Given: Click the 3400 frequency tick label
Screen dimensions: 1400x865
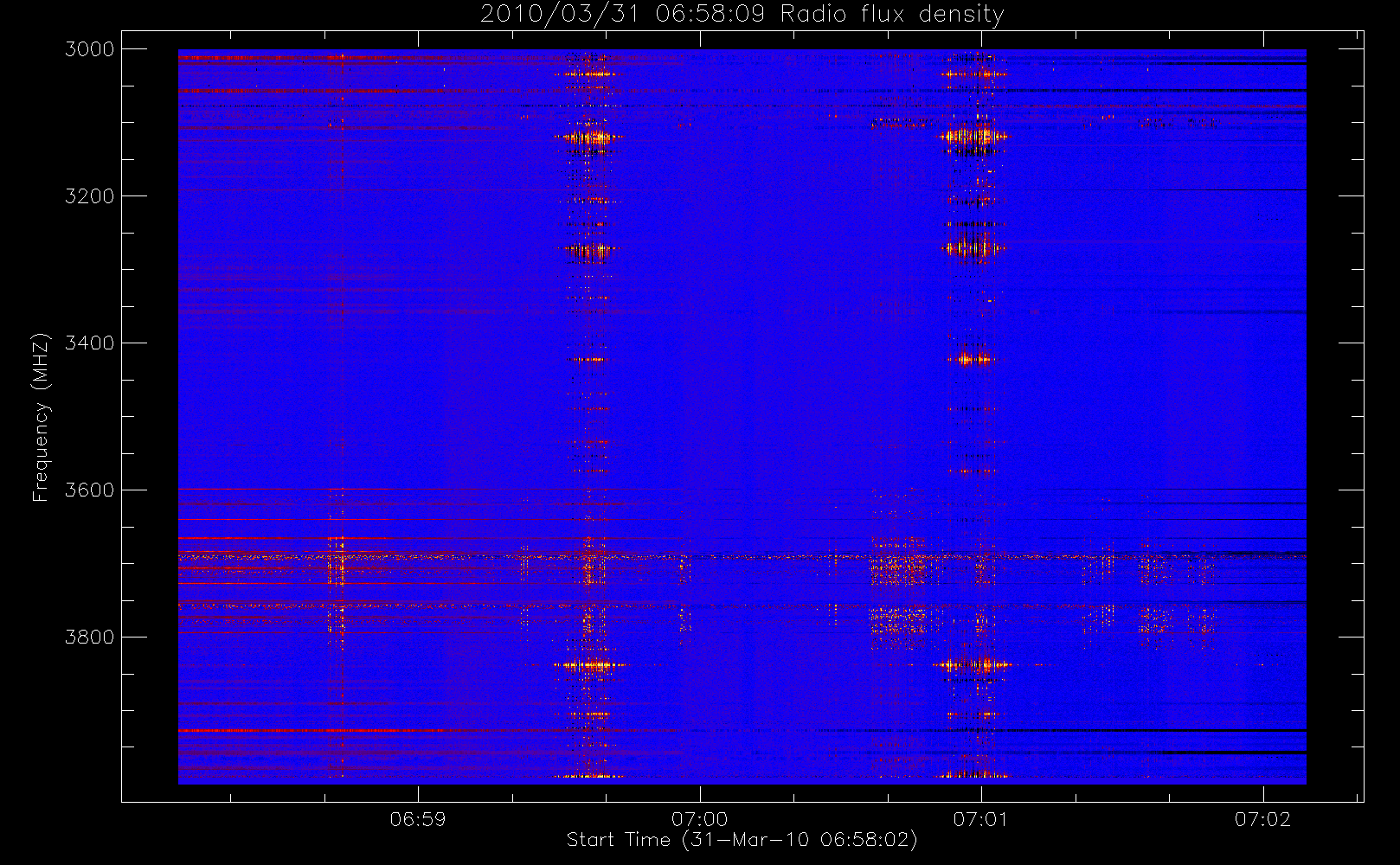Looking at the screenshot, I should (90, 343).
